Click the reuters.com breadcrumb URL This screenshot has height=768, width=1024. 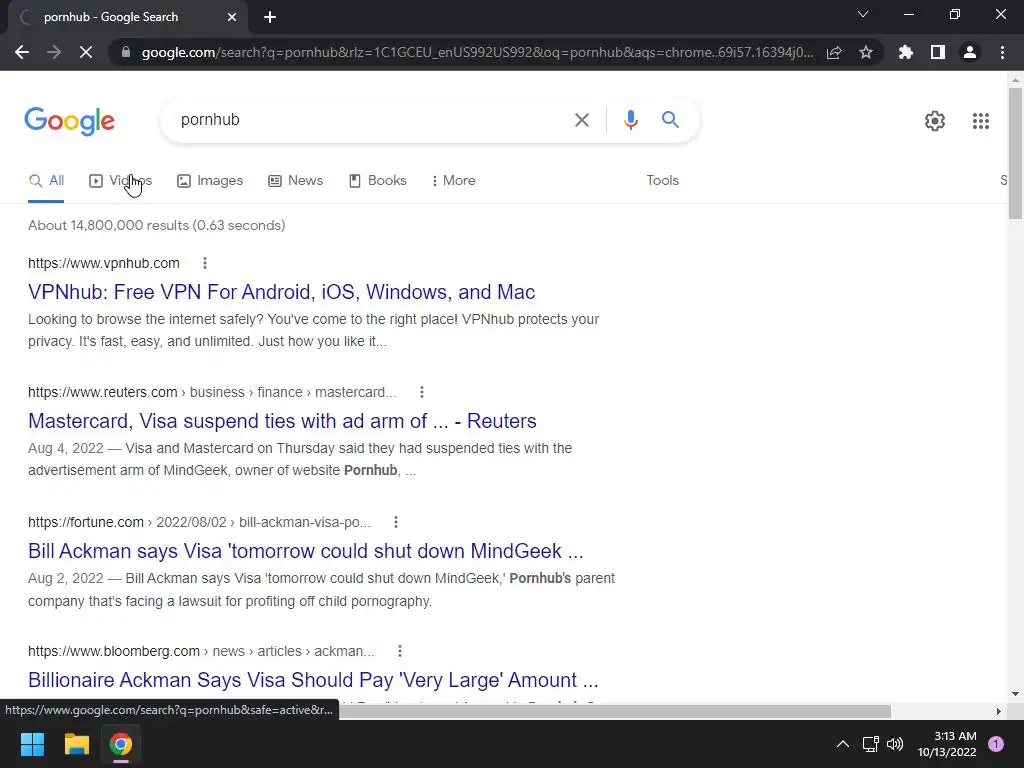pos(212,392)
